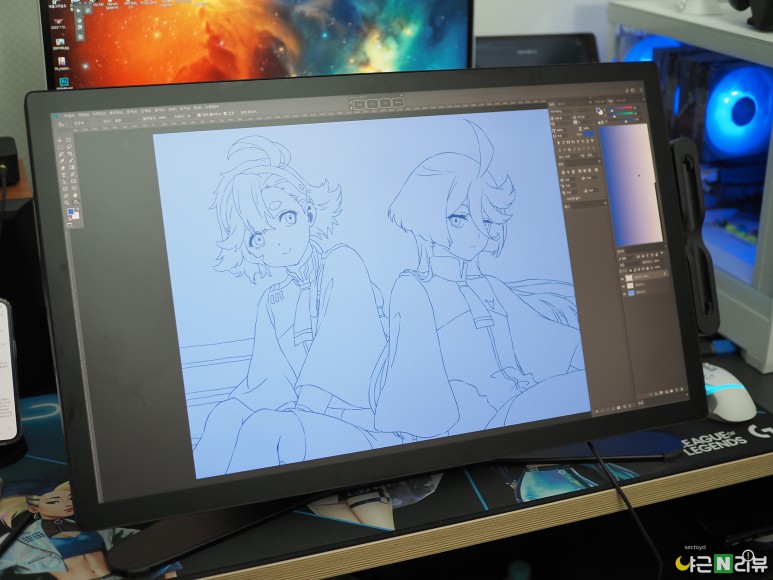
Task: Open the Help menu, last in menu bar
Action: pos(212,107)
